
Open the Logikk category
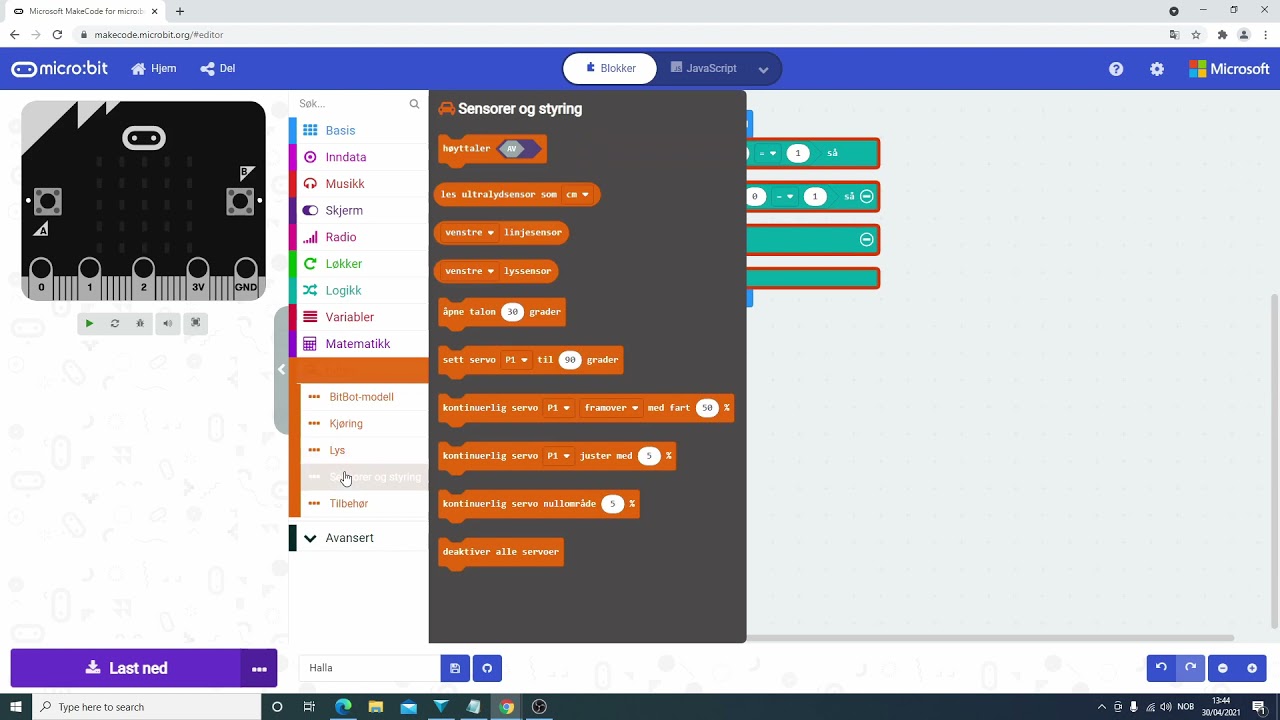pyautogui.click(x=360, y=291)
